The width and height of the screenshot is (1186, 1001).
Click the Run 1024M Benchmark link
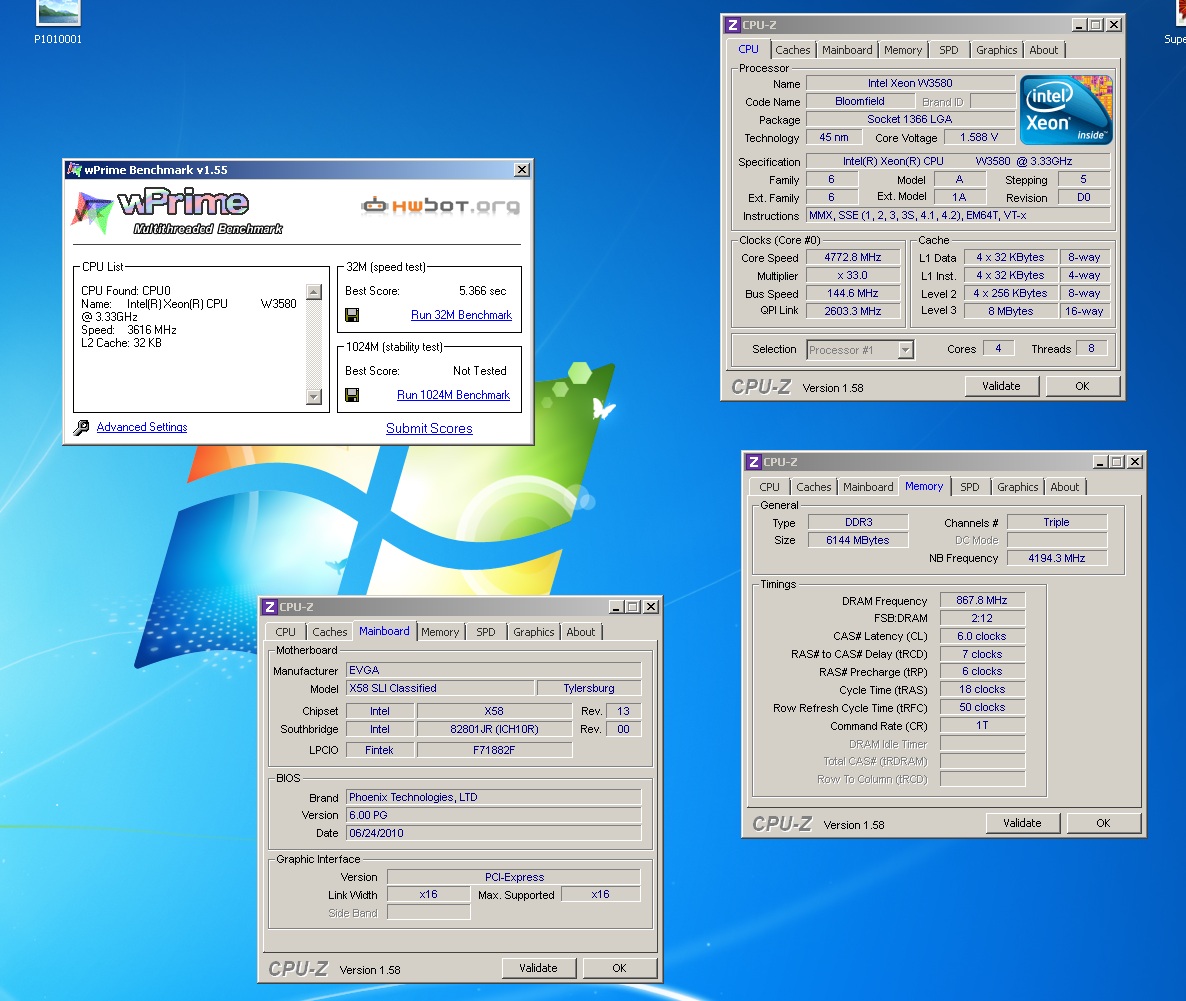[x=453, y=395]
